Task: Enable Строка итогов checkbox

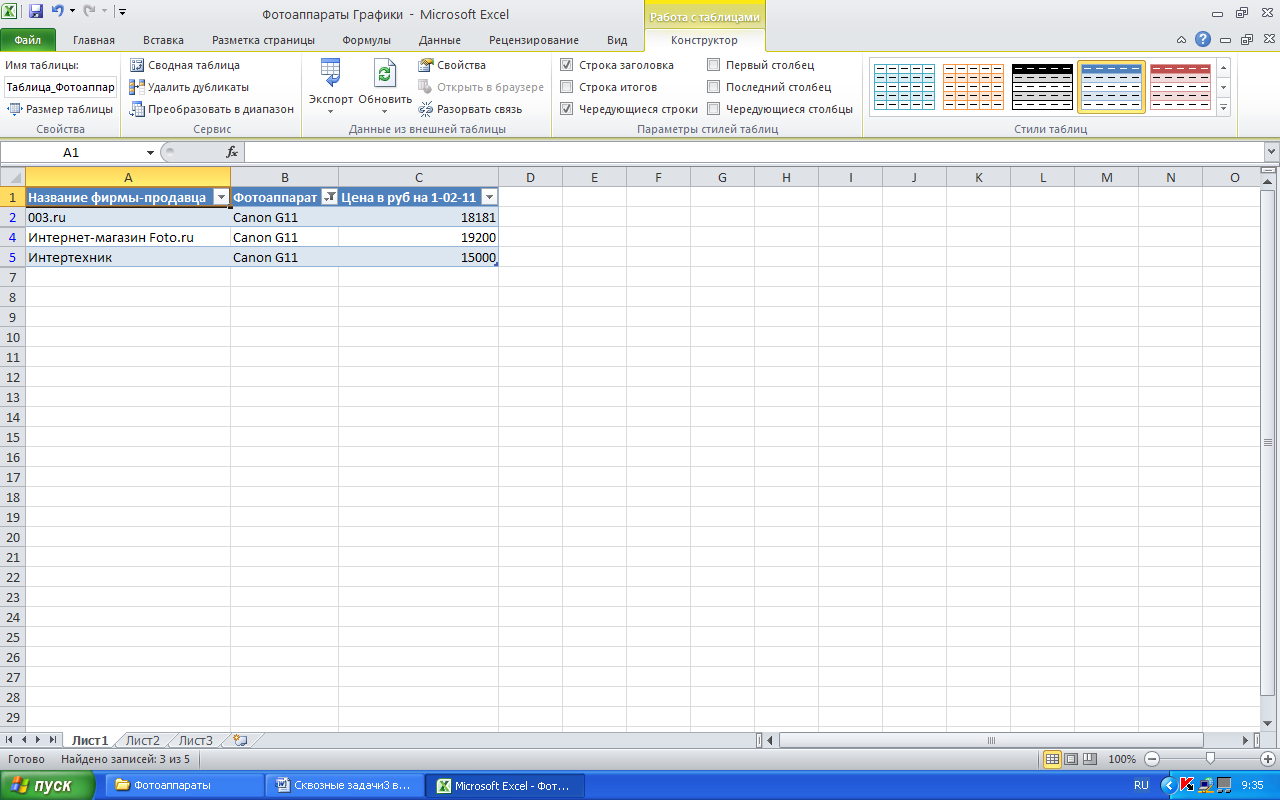Action: point(567,87)
